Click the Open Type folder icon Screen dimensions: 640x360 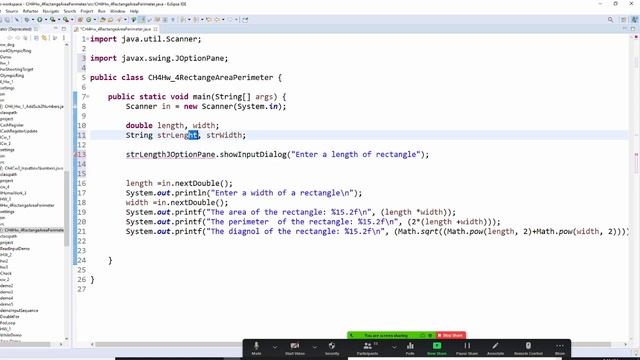[102, 20]
